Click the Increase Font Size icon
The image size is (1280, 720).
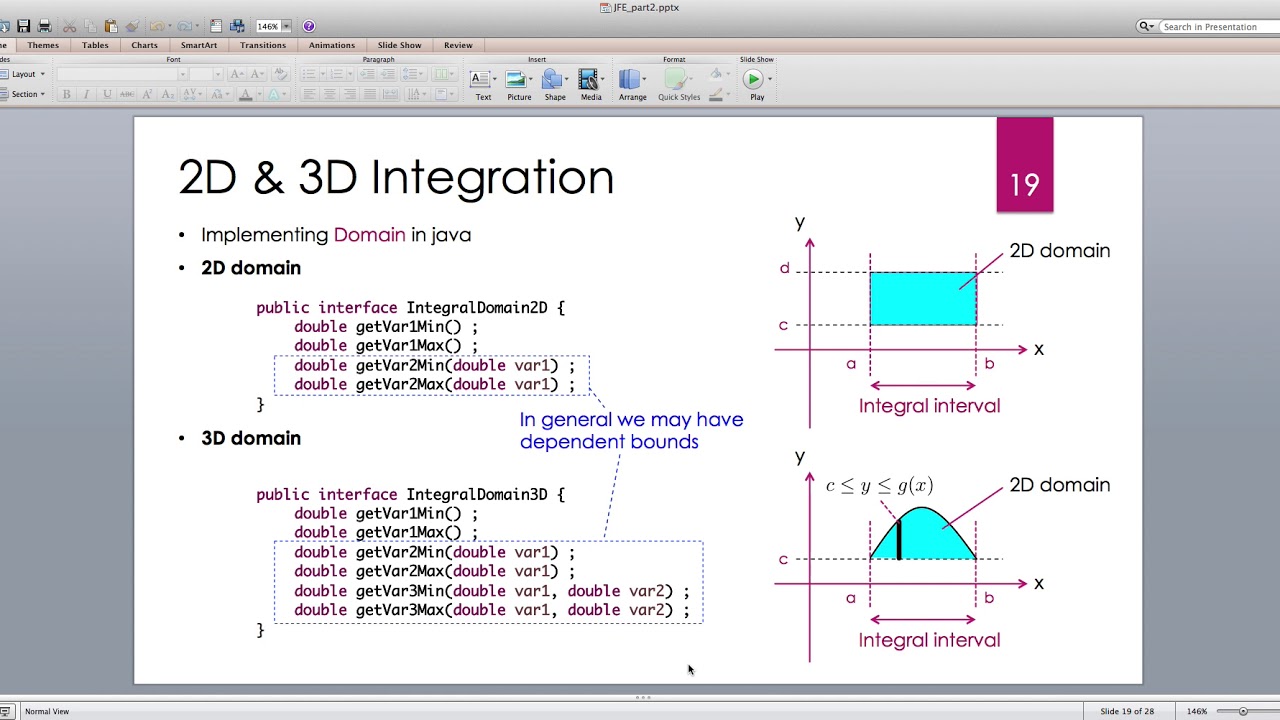click(x=236, y=74)
